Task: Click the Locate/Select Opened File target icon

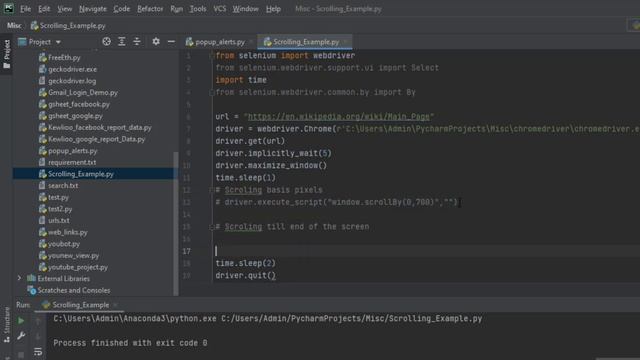Action: click(107, 42)
